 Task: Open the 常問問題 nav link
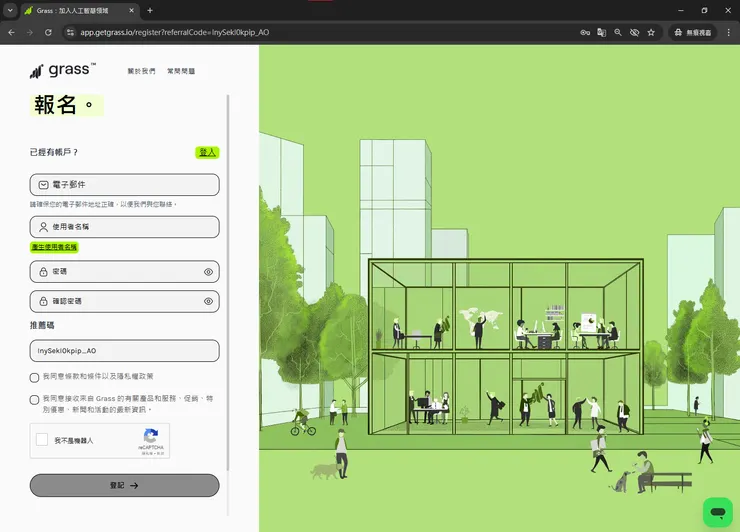tap(181, 71)
